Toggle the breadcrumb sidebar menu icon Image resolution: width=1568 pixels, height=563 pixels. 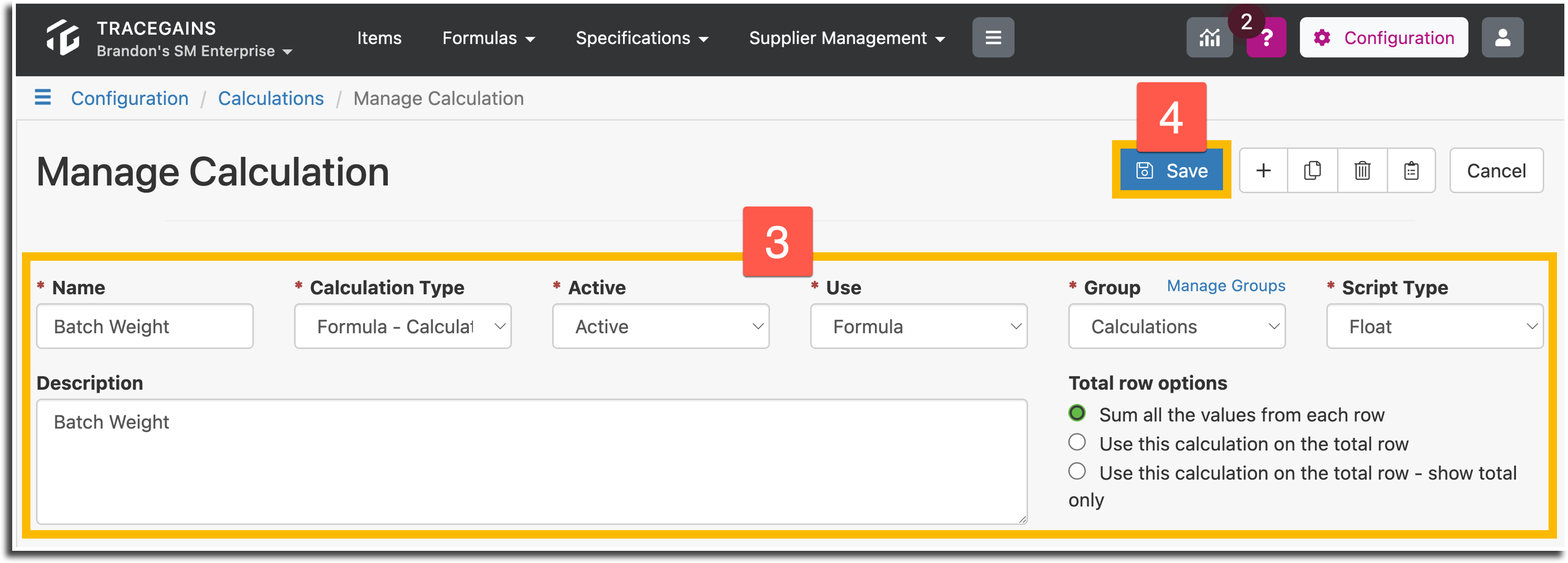(43, 97)
